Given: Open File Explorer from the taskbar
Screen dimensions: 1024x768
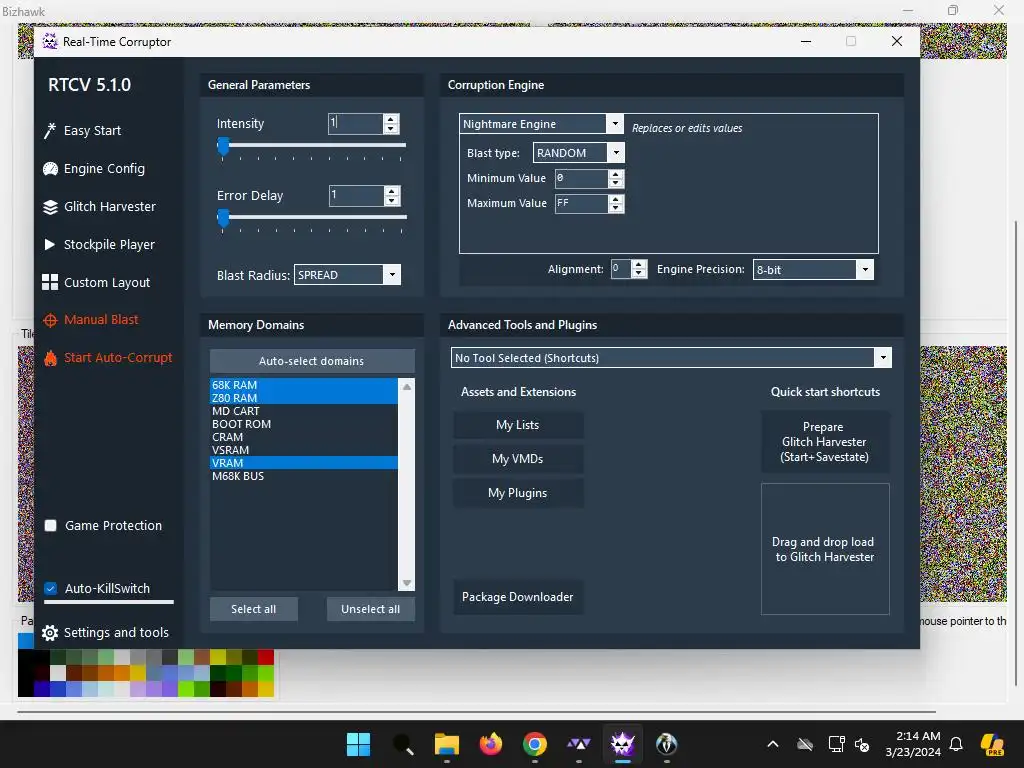Looking at the screenshot, I should (x=447, y=744).
